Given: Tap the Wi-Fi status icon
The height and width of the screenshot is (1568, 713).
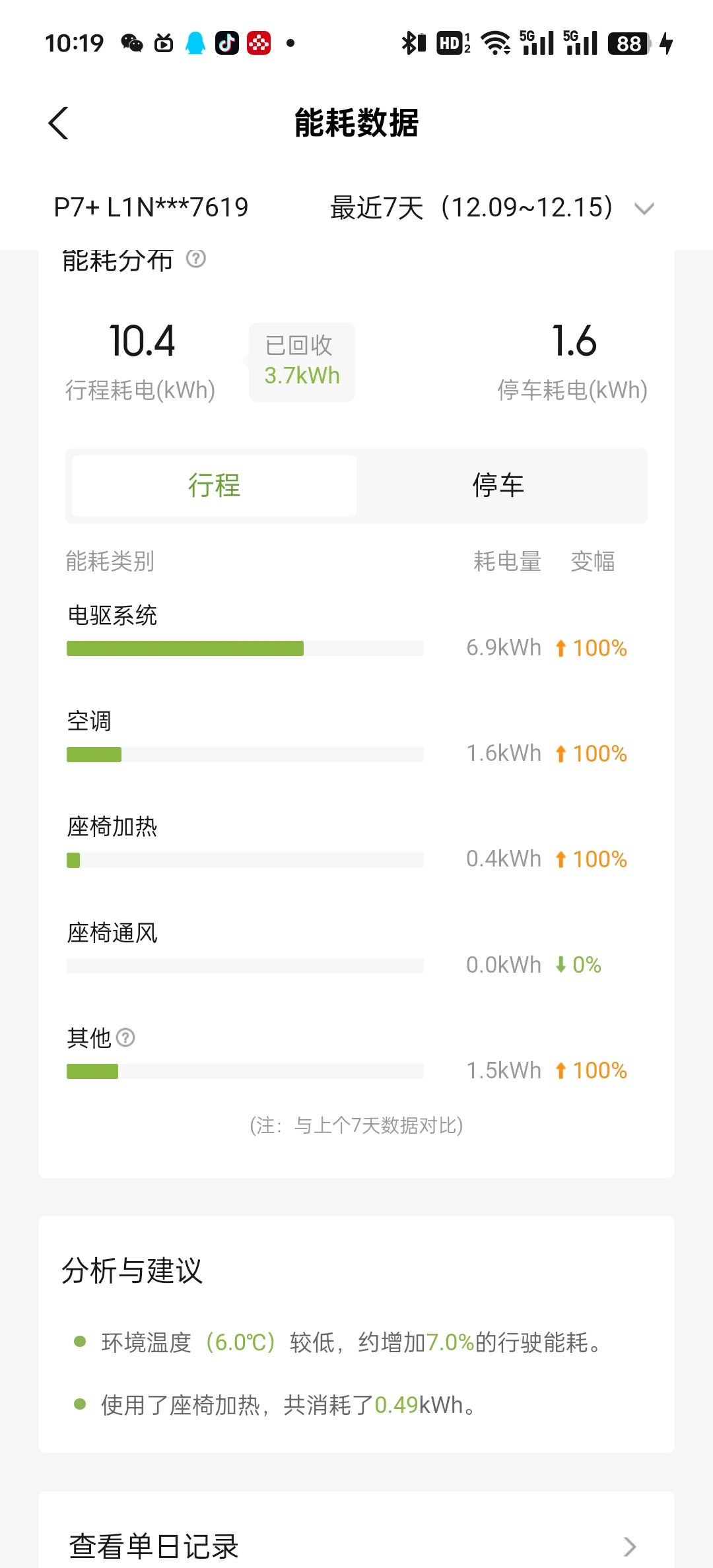Looking at the screenshot, I should click(496, 44).
